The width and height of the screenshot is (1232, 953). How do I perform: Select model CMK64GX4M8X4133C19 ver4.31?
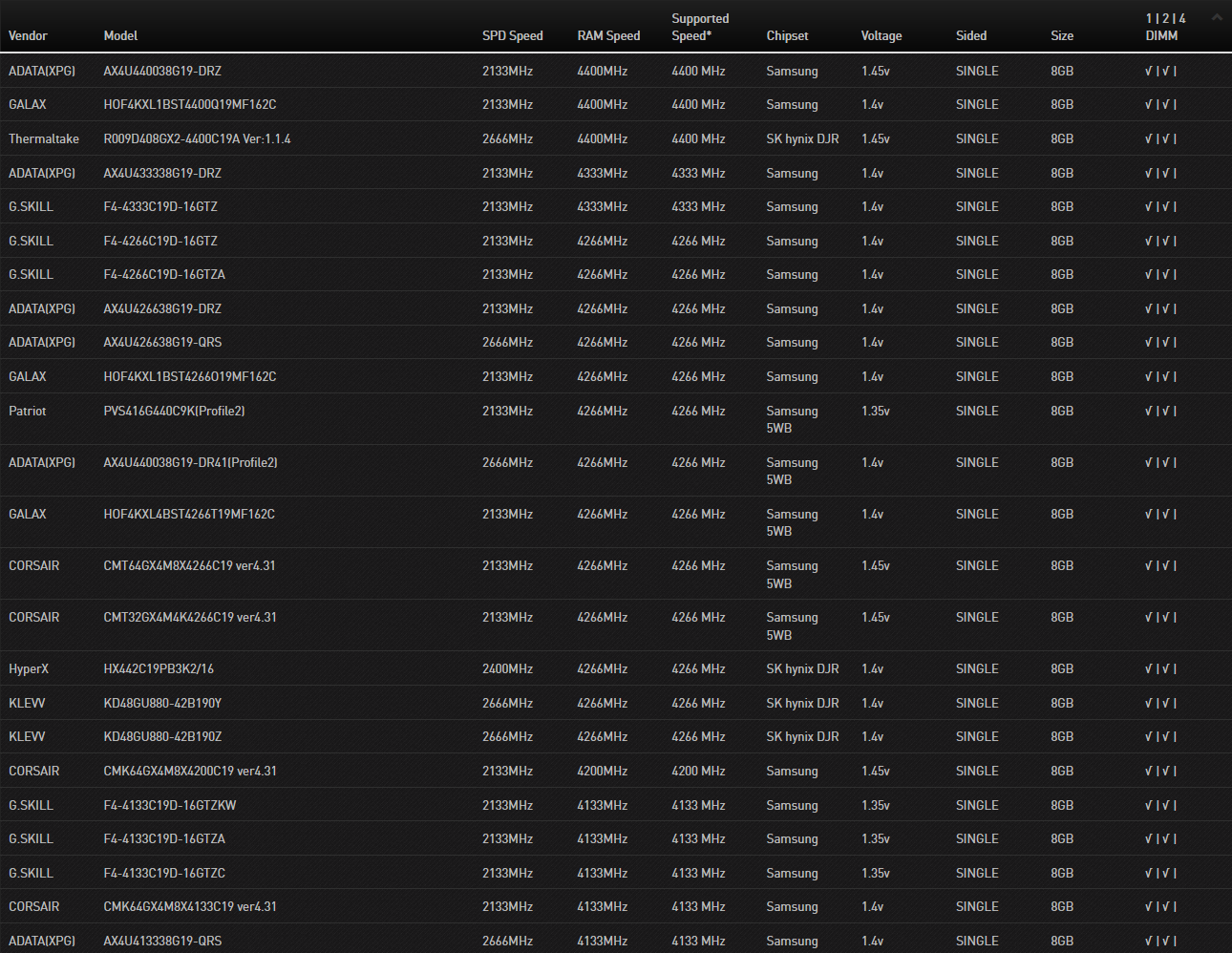[x=190, y=907]
